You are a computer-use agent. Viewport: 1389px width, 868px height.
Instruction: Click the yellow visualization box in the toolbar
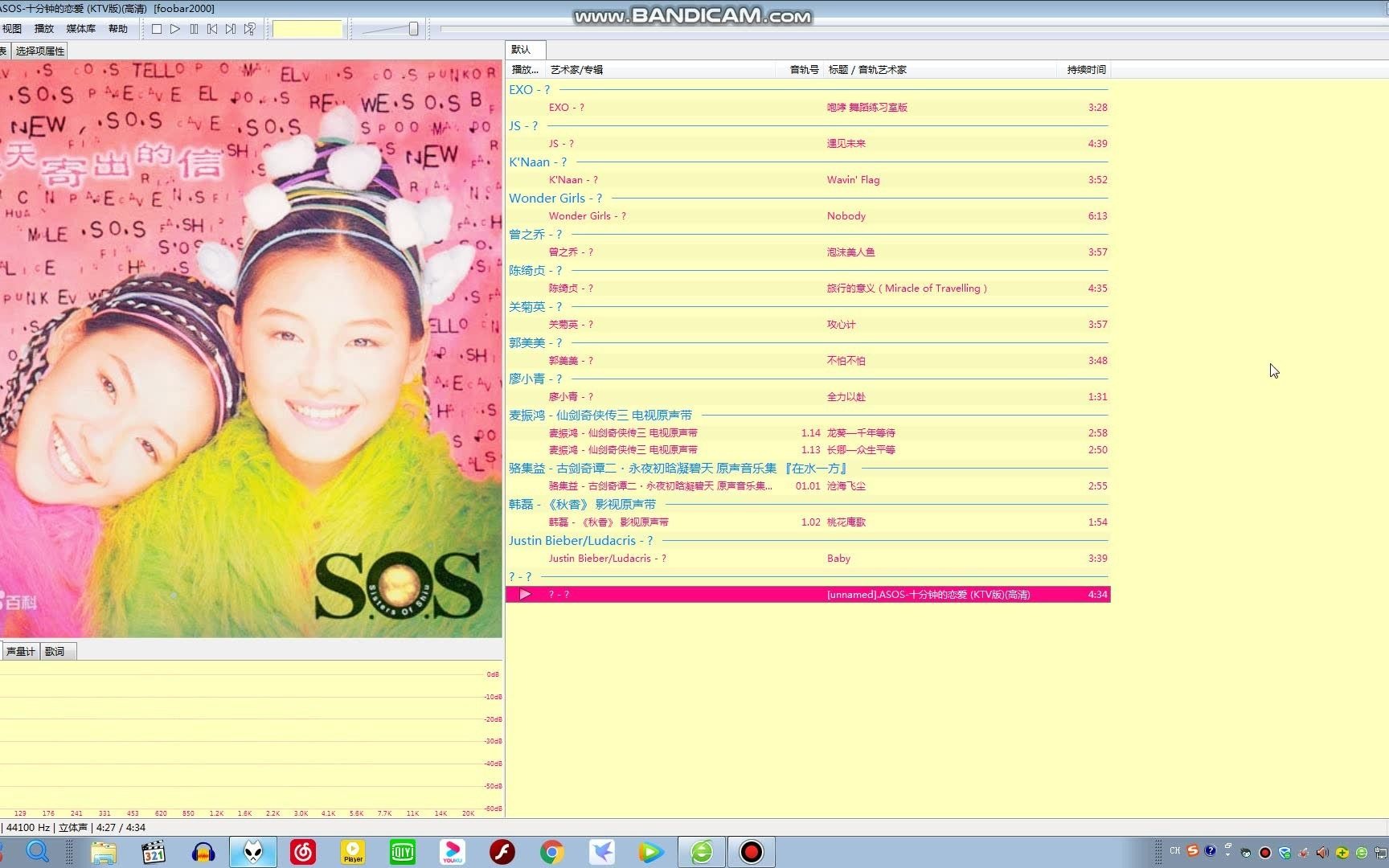[x=308, y=29]
